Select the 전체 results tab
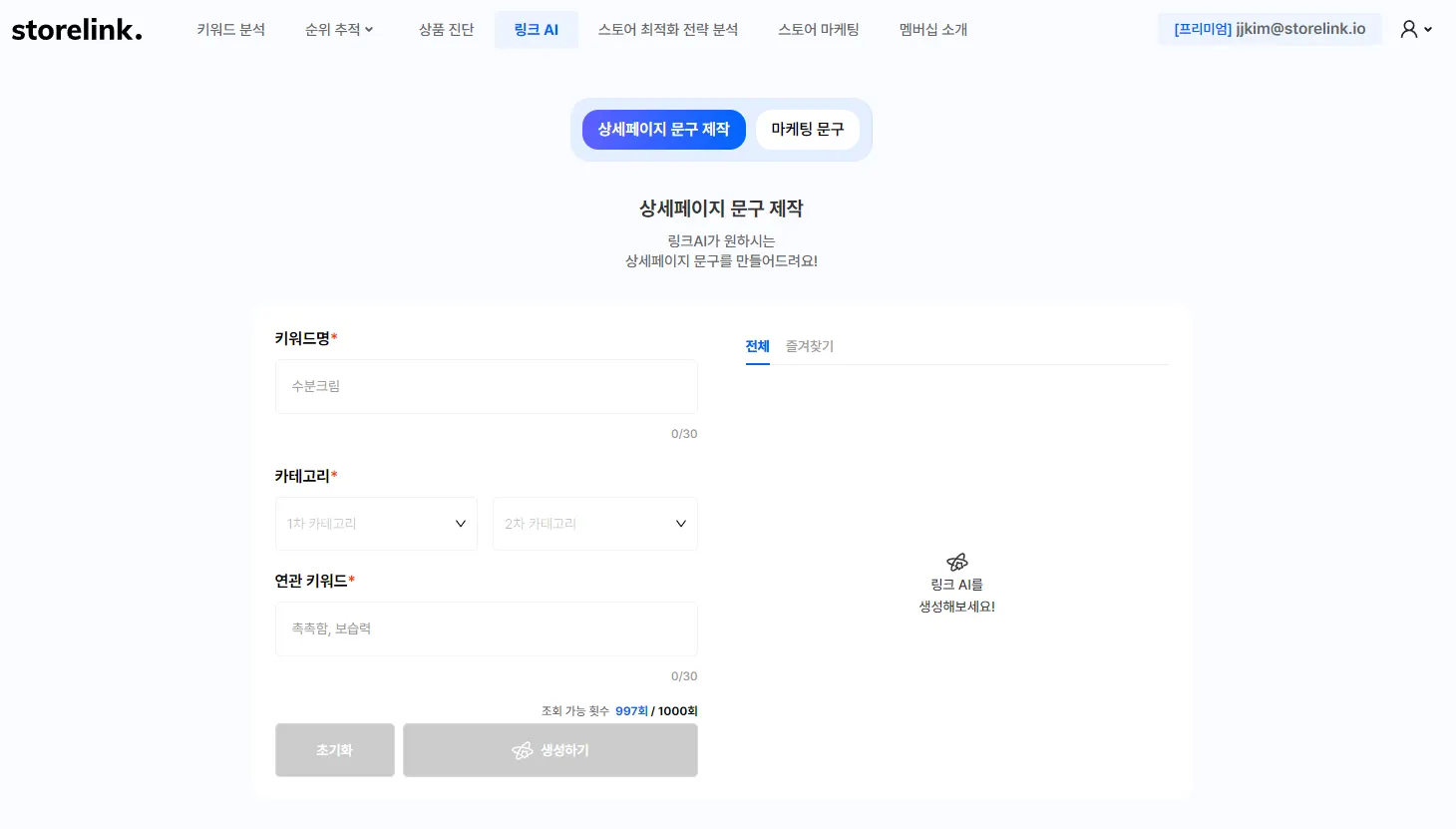This screenshot has height=829, width=1456. point(758,346)
